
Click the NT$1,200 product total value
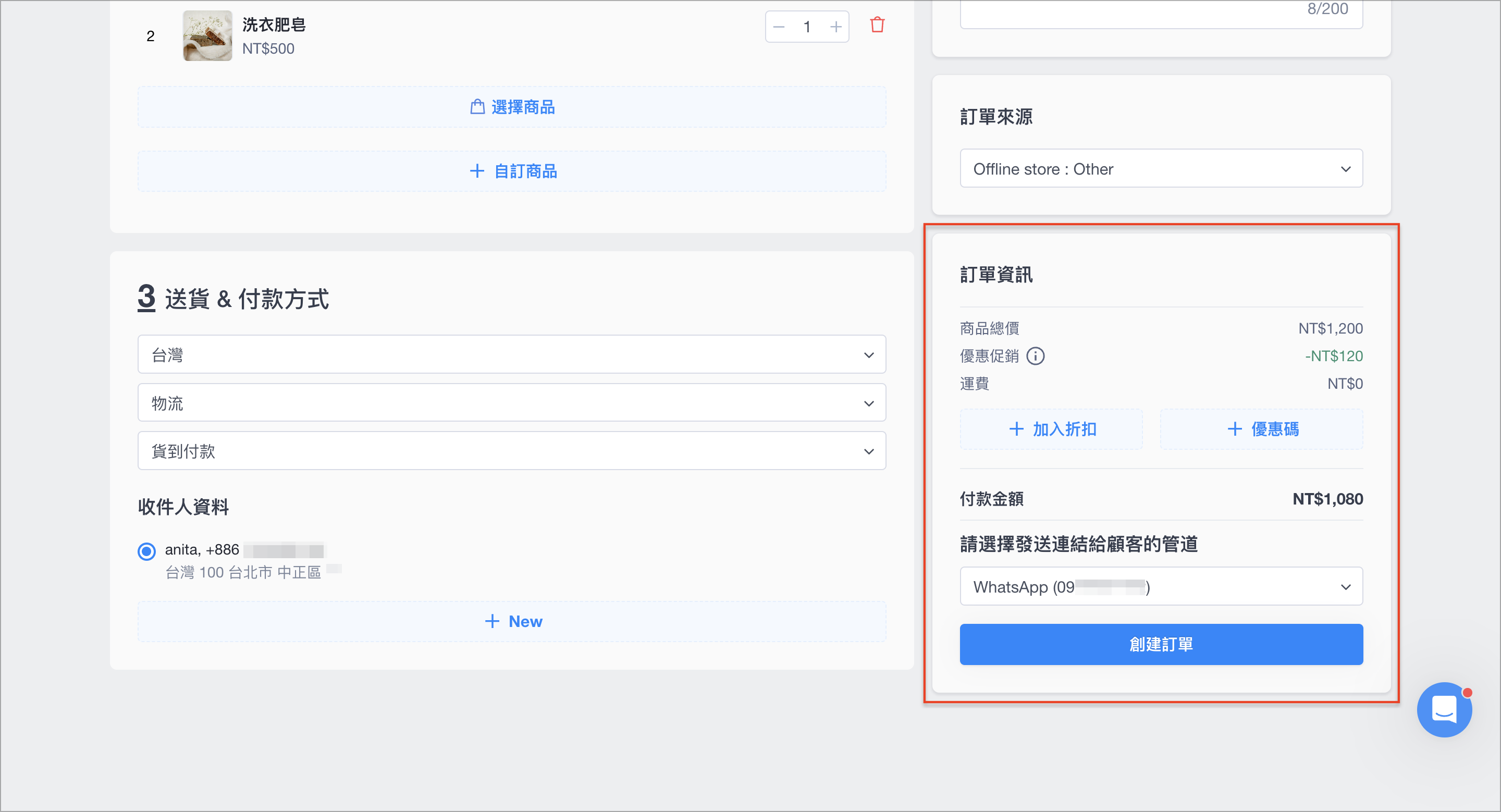click(1330, 328)
